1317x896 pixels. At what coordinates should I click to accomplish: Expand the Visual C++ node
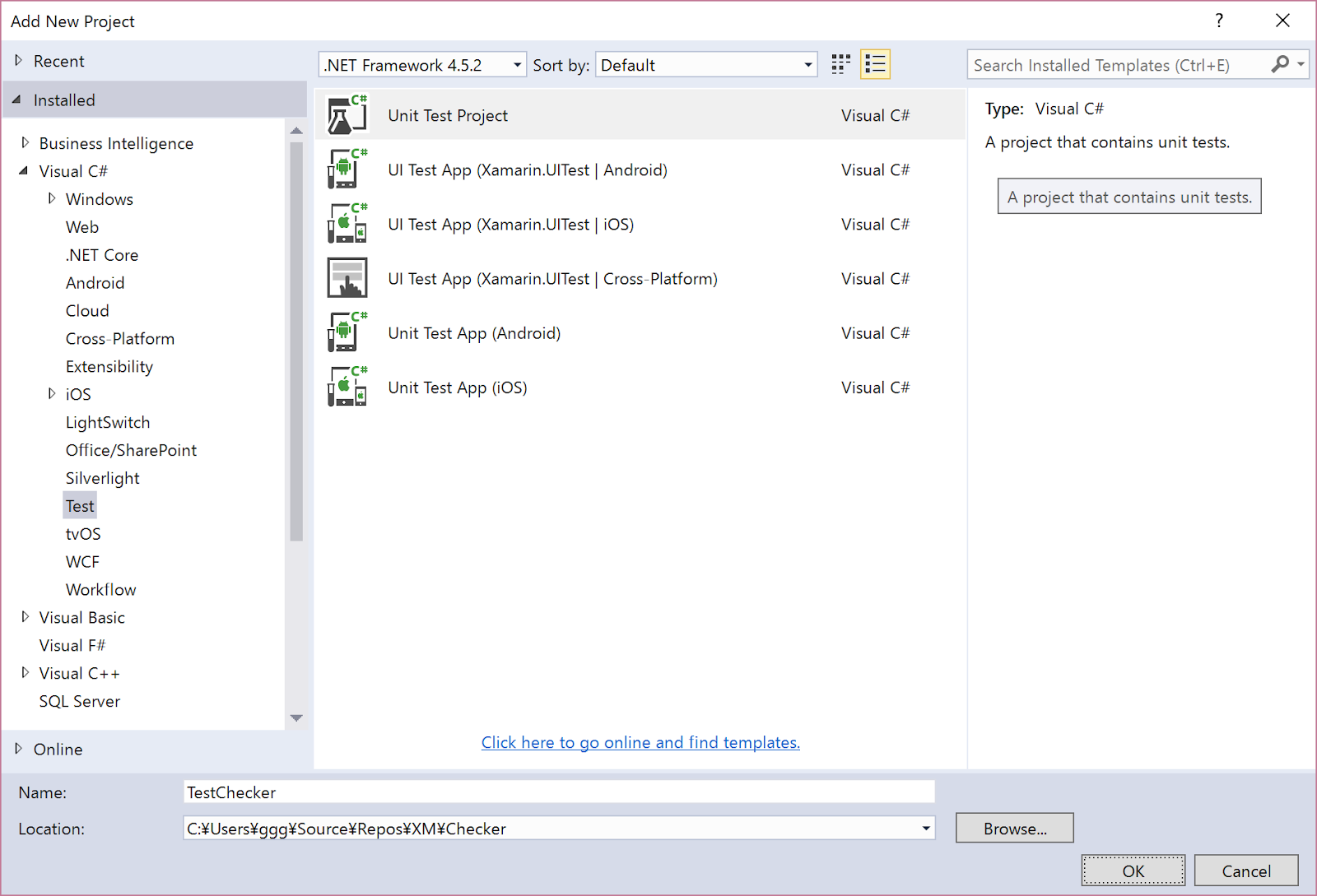coord(25,672)
